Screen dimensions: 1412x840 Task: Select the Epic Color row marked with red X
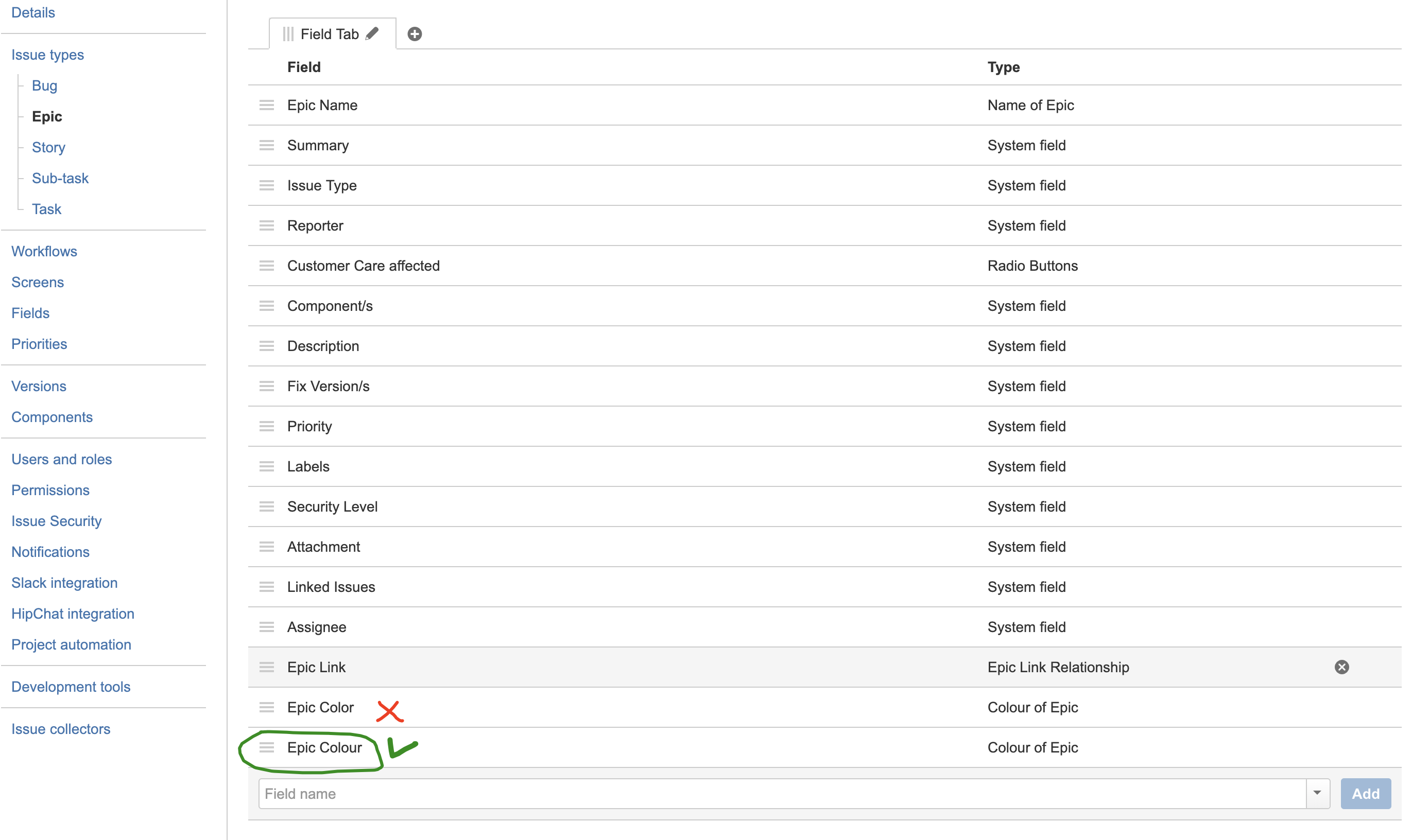[x=320, y=707]
